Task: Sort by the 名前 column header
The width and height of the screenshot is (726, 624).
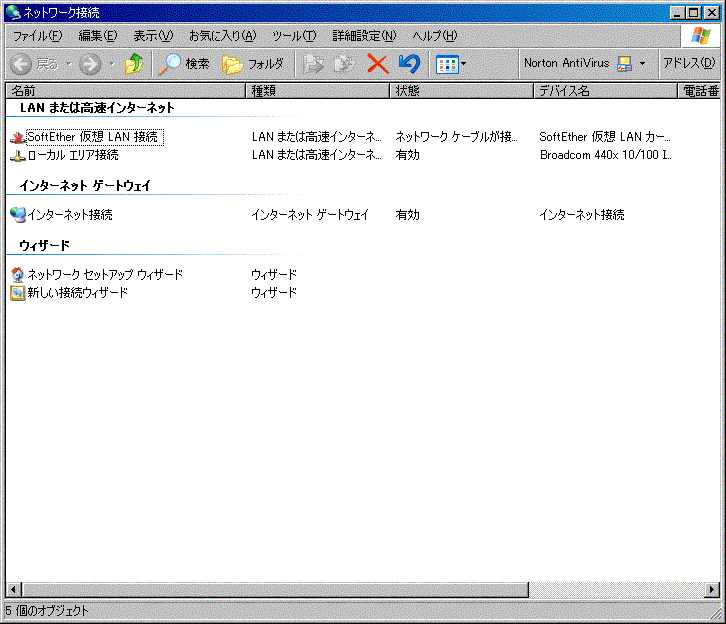Action: click(x=125, y=91)
